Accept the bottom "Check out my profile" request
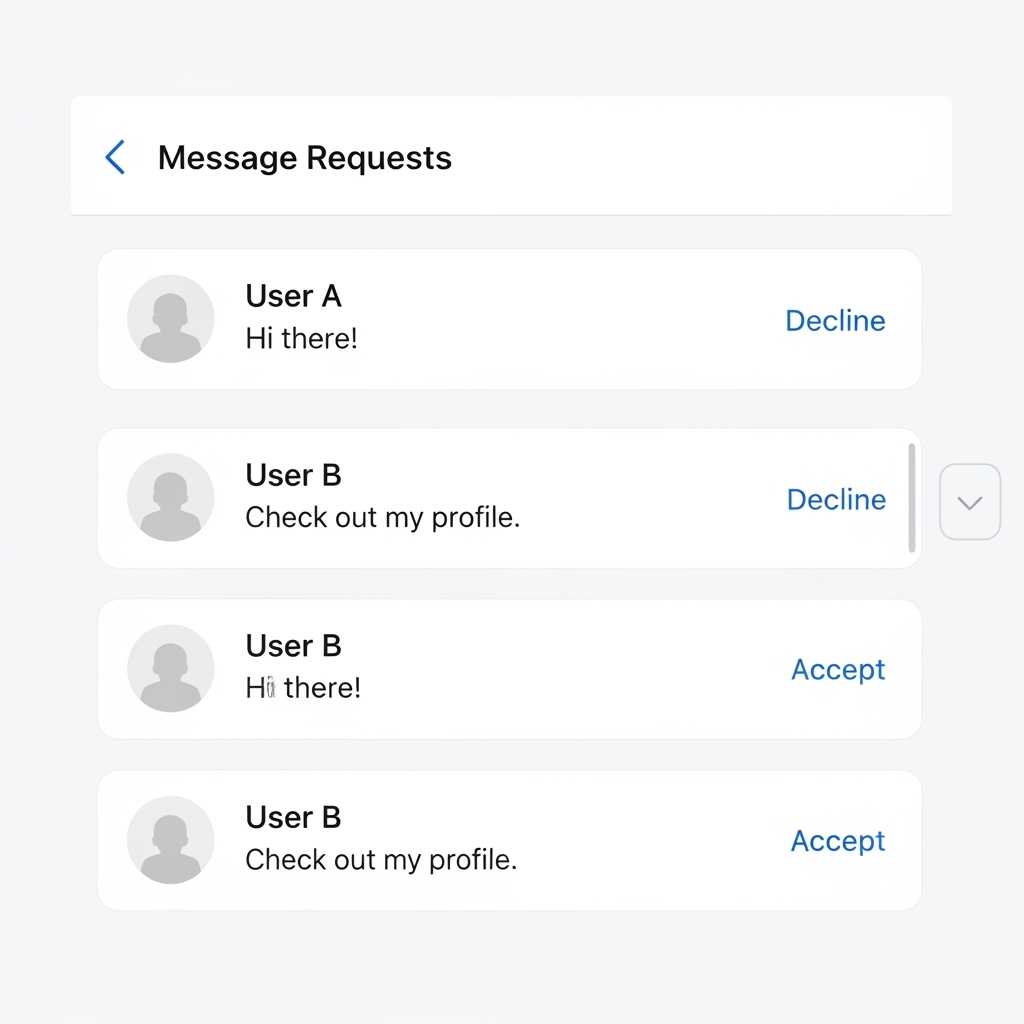 pos(838,841)
